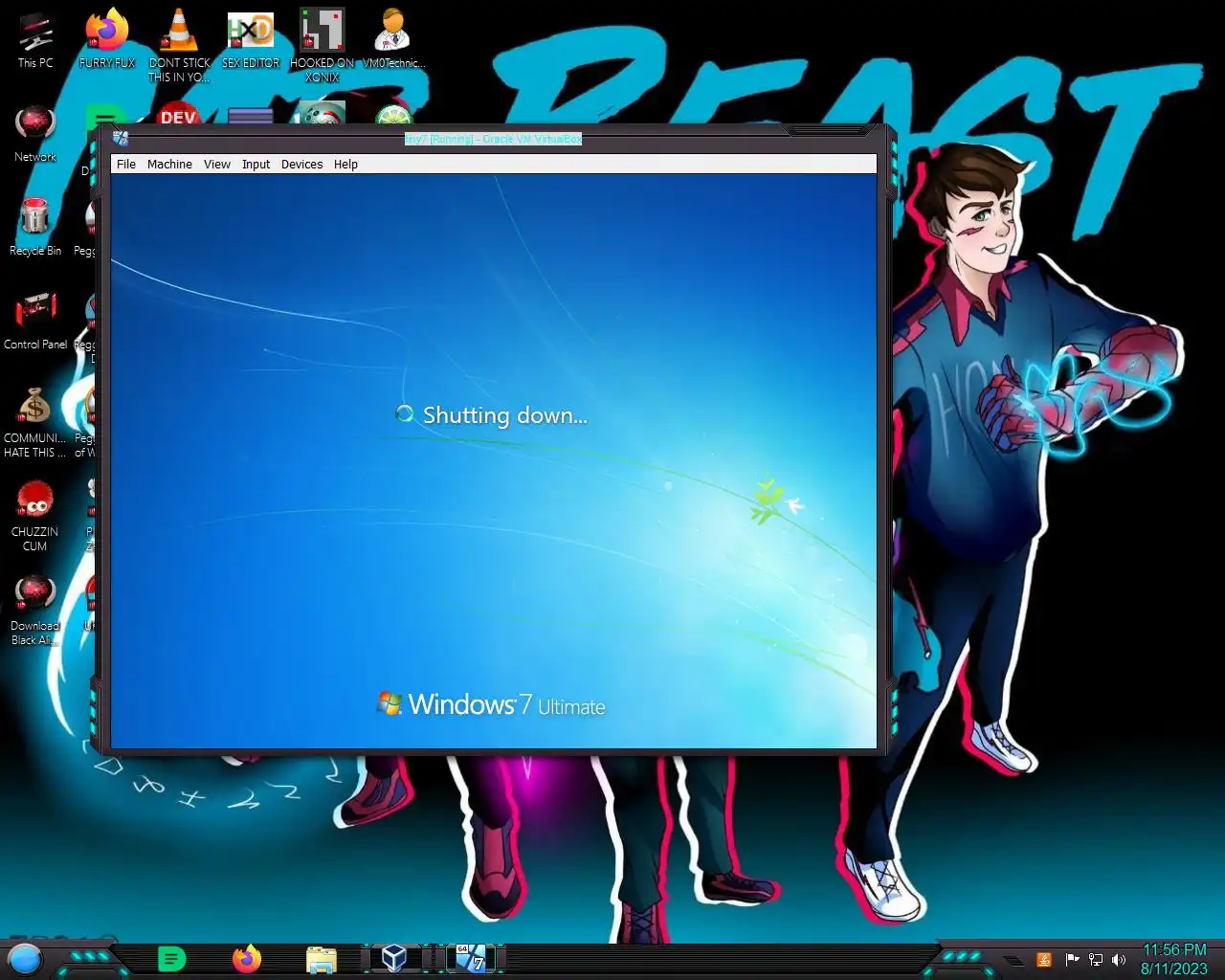Select the Network desktop icon

35,133
